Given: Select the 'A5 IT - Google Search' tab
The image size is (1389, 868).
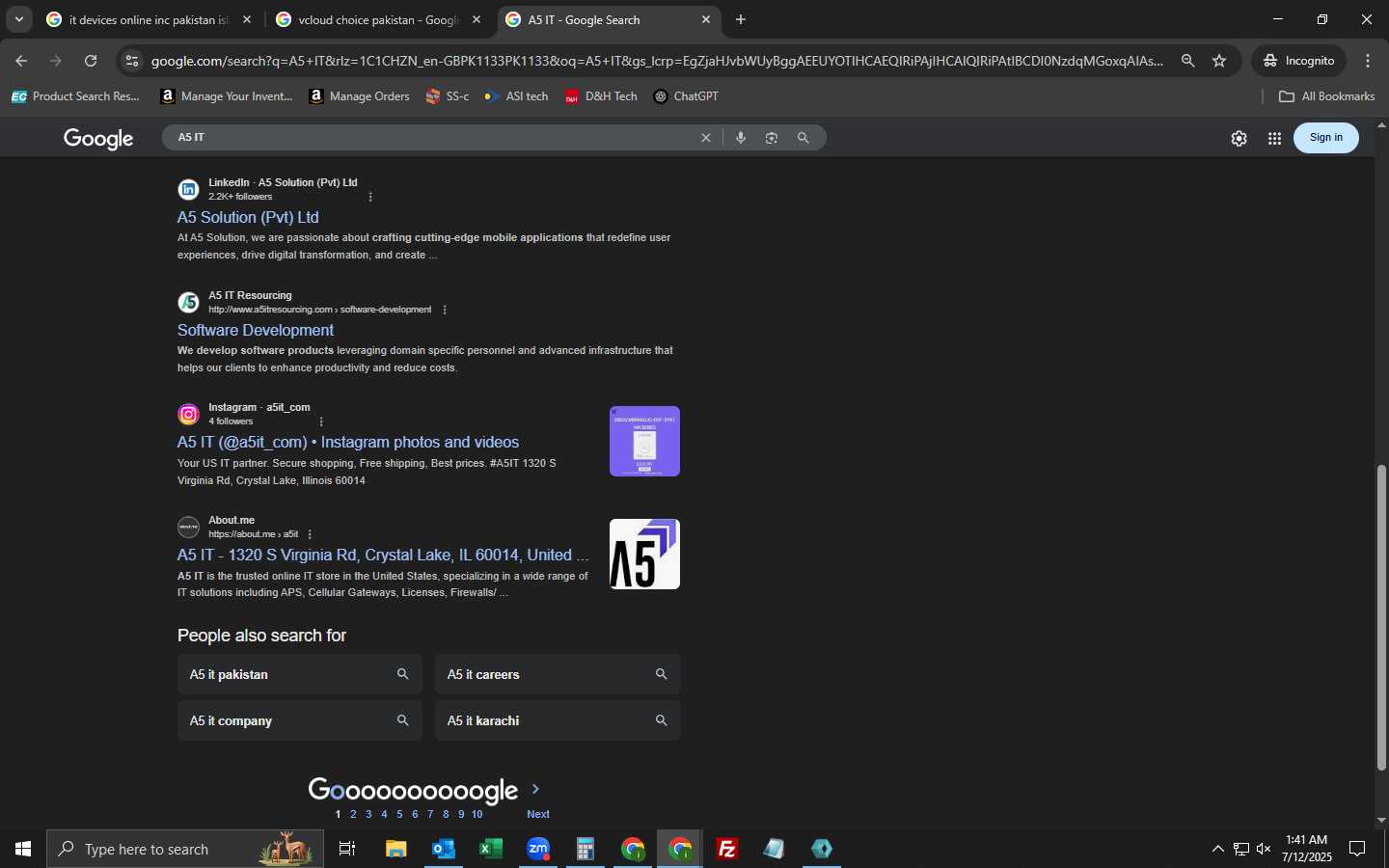Looking at the screenshot, I should click(x=608, y=19).
